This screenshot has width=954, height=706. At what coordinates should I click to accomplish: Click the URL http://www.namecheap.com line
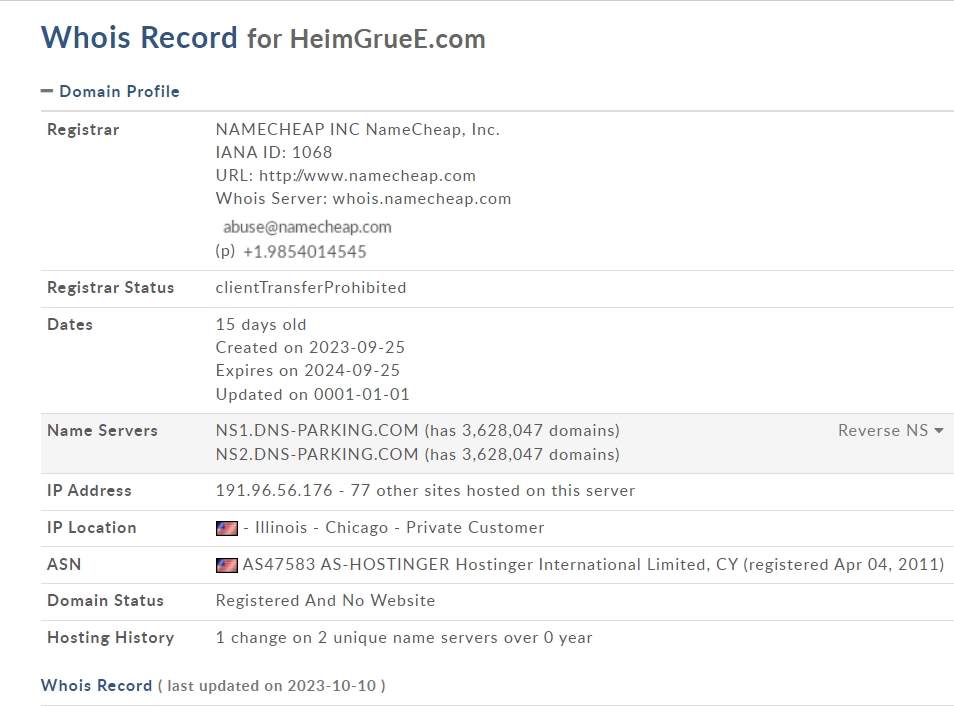(x=346, y=176)
